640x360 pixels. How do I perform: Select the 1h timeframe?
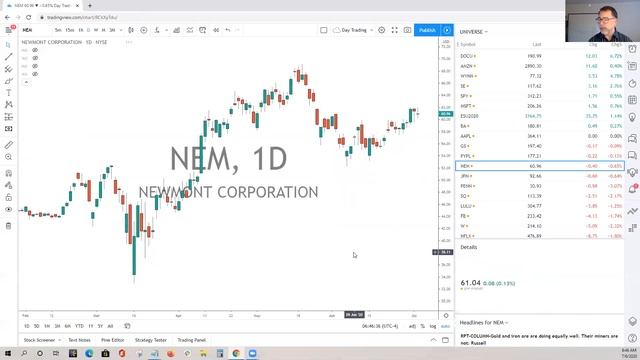pyautogui.click(x=81, y=30)
